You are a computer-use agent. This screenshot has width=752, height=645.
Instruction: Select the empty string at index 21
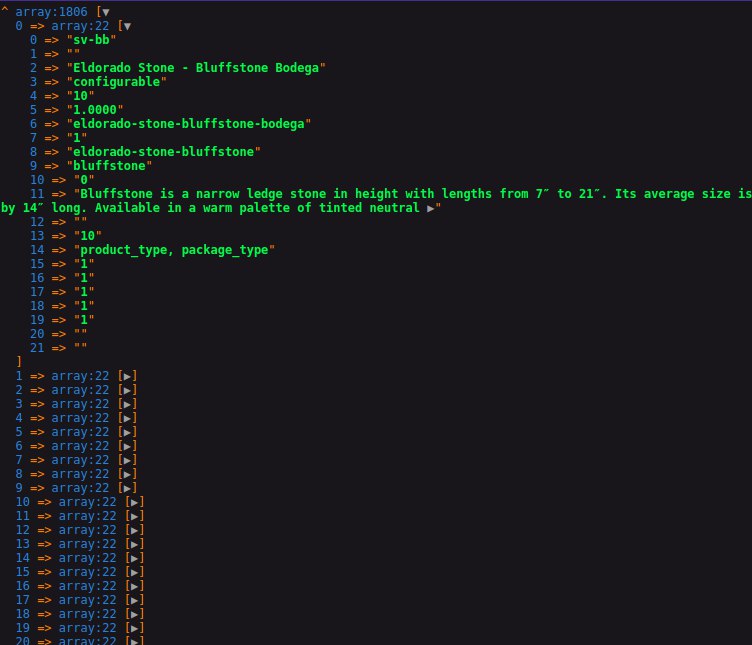(x=81, y=348)
